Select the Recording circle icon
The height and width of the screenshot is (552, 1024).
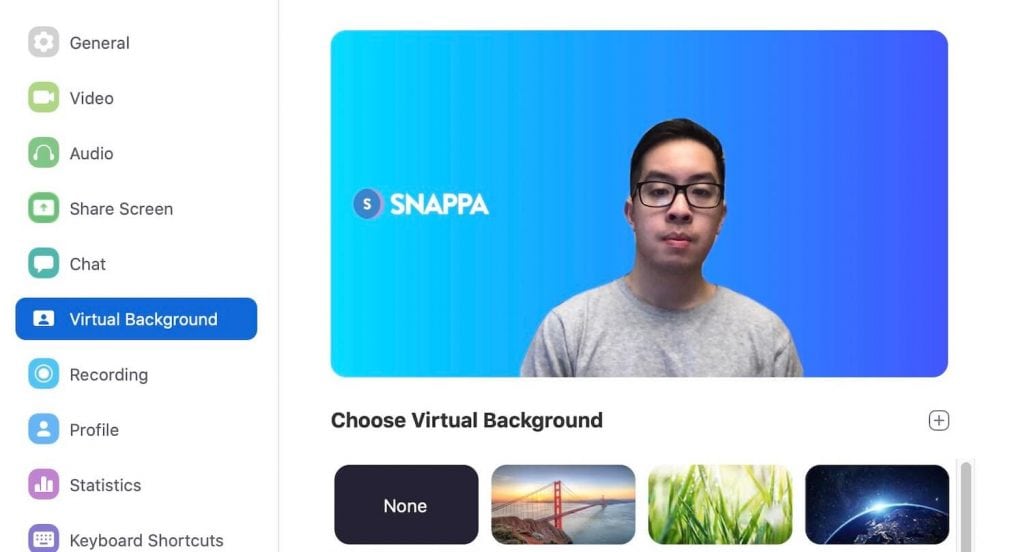[x=44, y=374]
